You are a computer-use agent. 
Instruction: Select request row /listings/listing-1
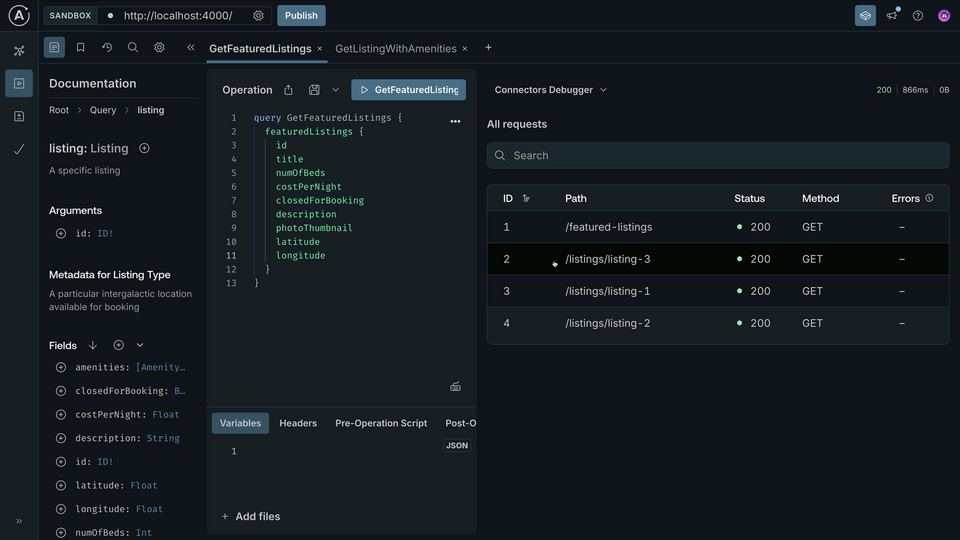tap(718, 291)
